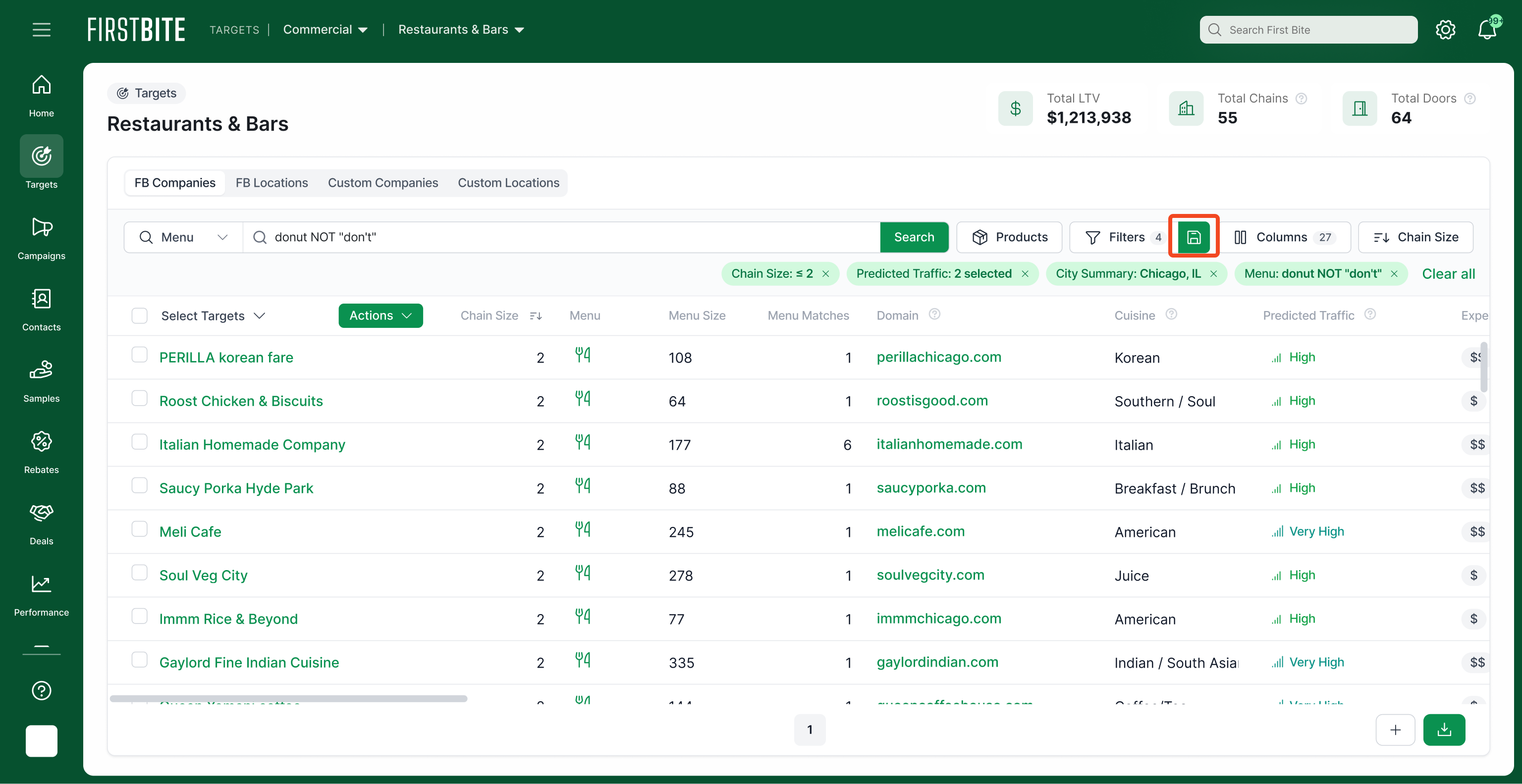Open the Columns selector

tap(1285, 237)
